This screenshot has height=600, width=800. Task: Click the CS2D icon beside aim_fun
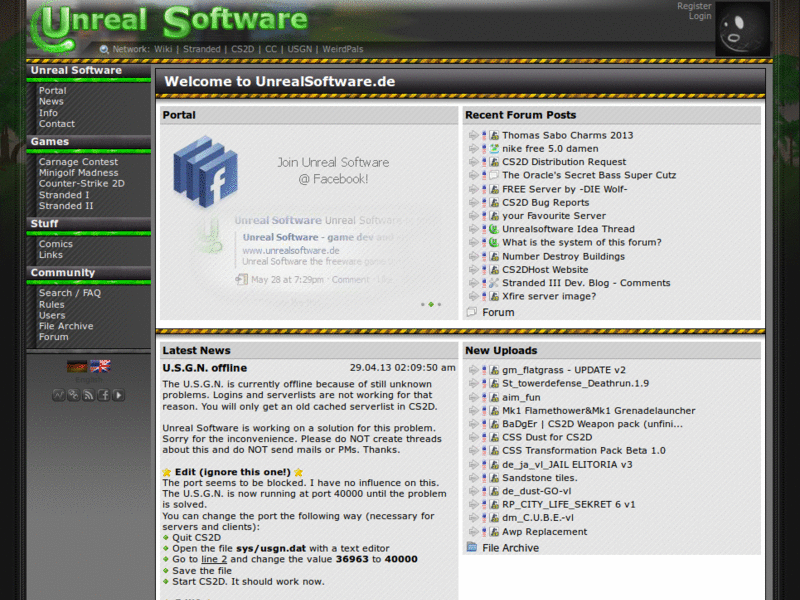[494, 397]
